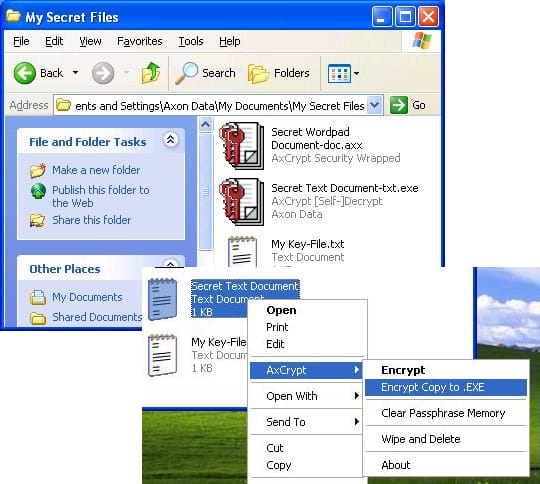
Task: Open the Back button history dropdown arrow
Action: pyautogui.click(x=75, y=73)
